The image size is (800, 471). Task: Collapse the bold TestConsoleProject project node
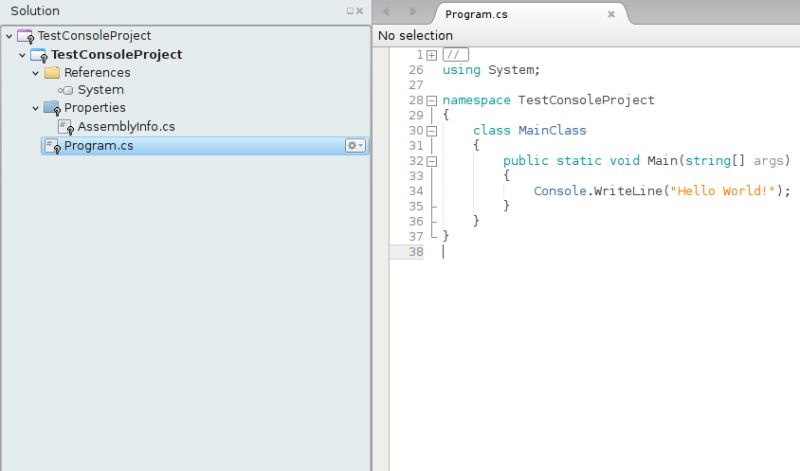(x=22, y=55)
